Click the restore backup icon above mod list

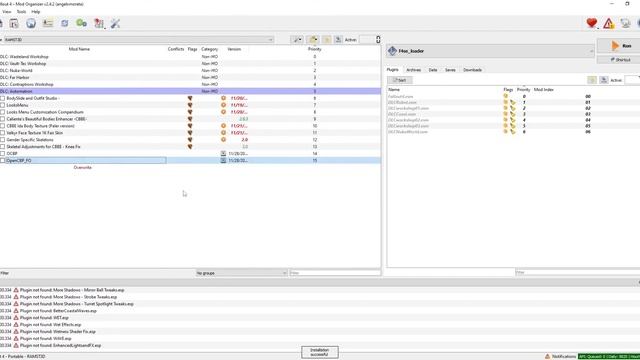coord(327,40)
